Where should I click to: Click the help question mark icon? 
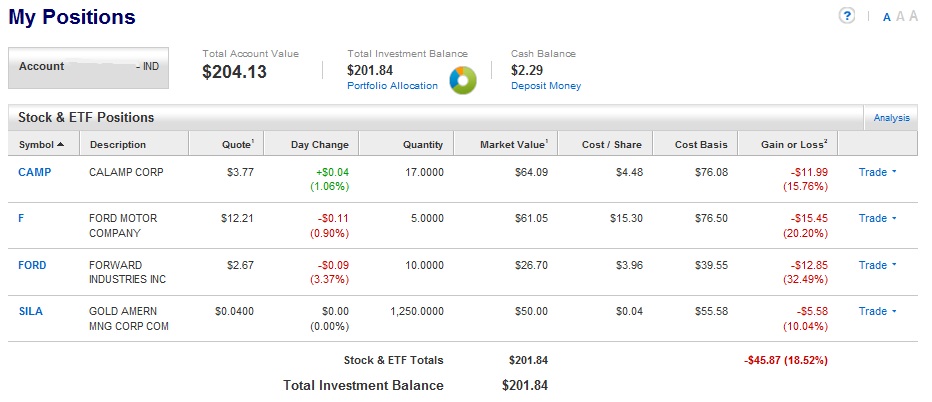click(847, 16)
